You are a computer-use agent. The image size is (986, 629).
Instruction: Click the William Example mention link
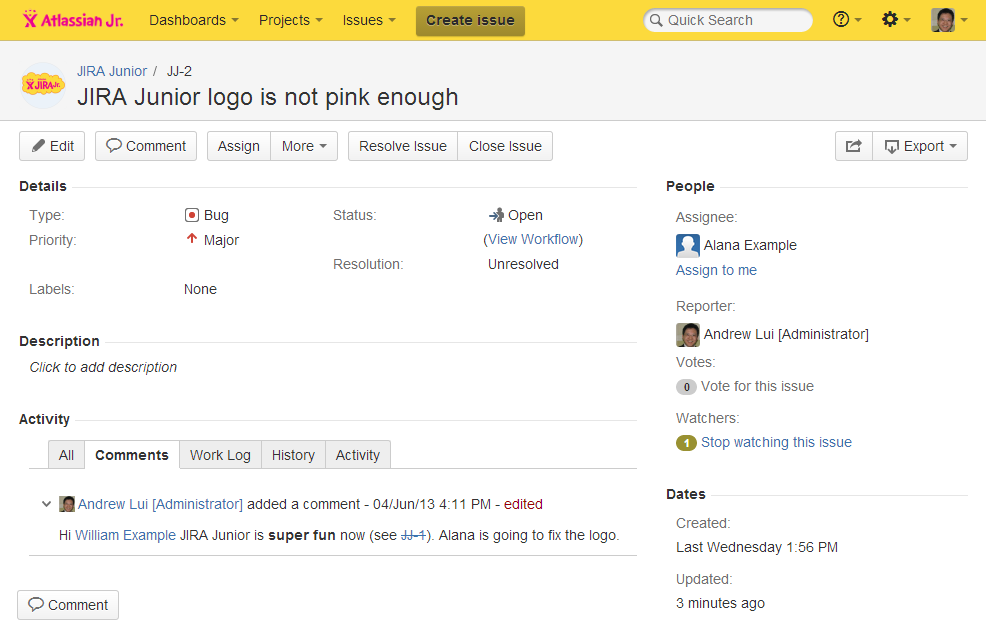tap(125, 535)
